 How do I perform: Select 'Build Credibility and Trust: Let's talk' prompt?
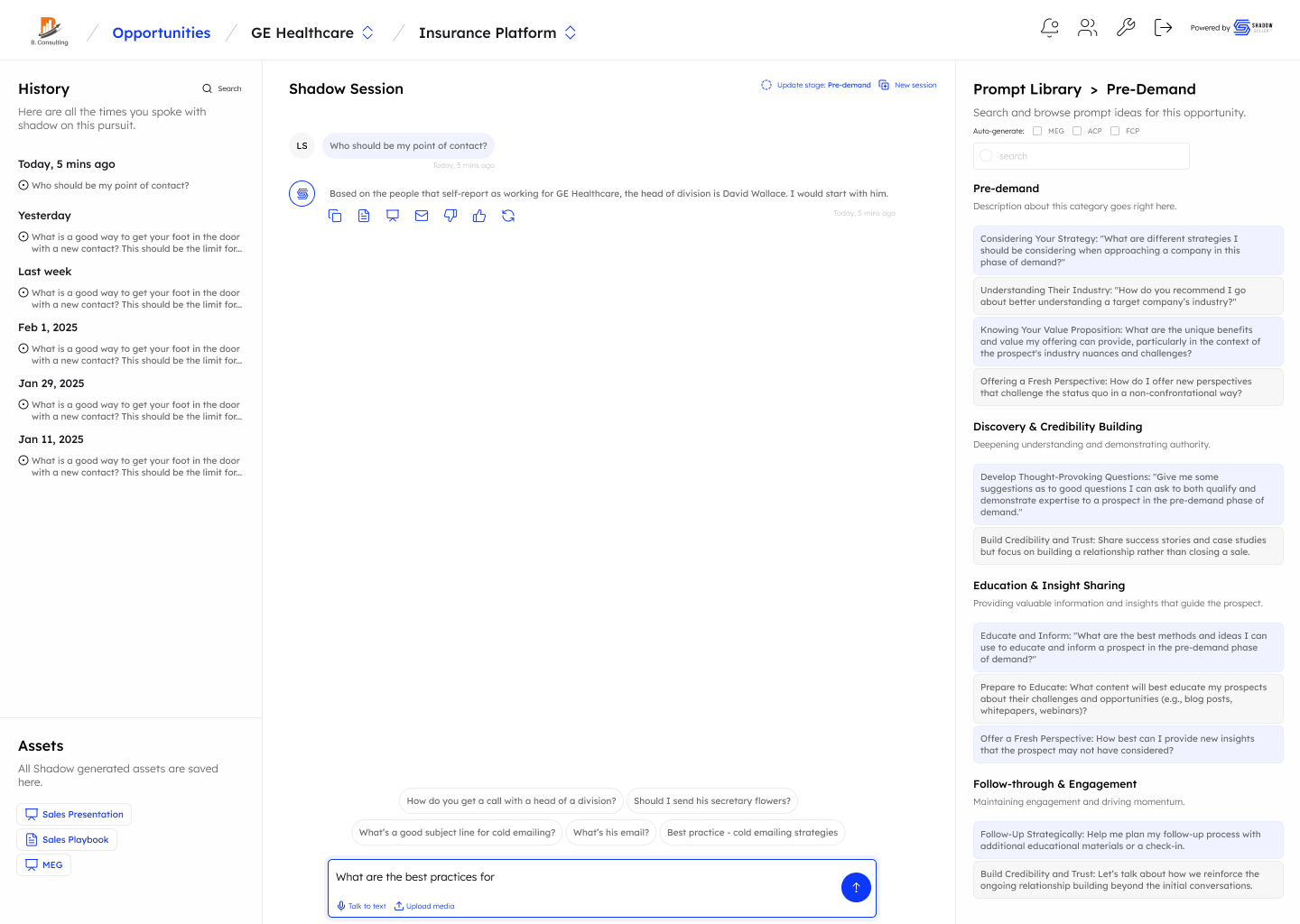click(x=1128, y=880)
